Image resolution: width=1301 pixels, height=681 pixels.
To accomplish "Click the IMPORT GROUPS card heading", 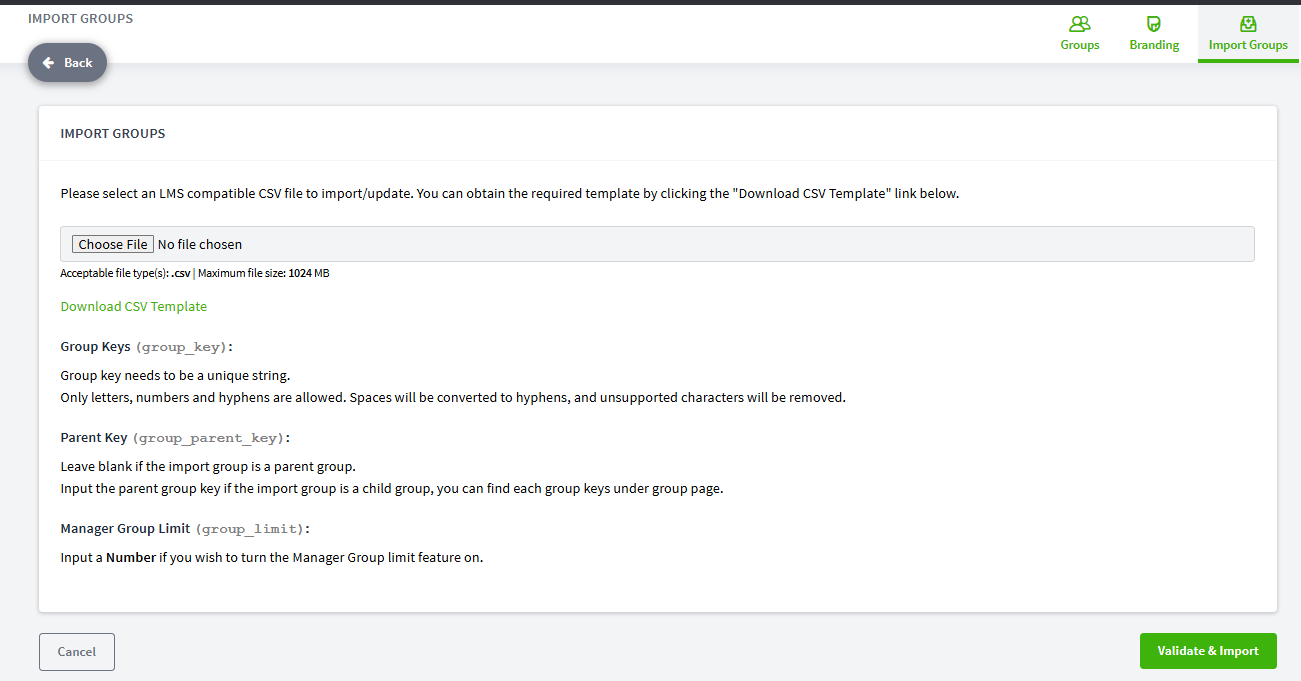I will pyautogui.click(x=113, y=133).
